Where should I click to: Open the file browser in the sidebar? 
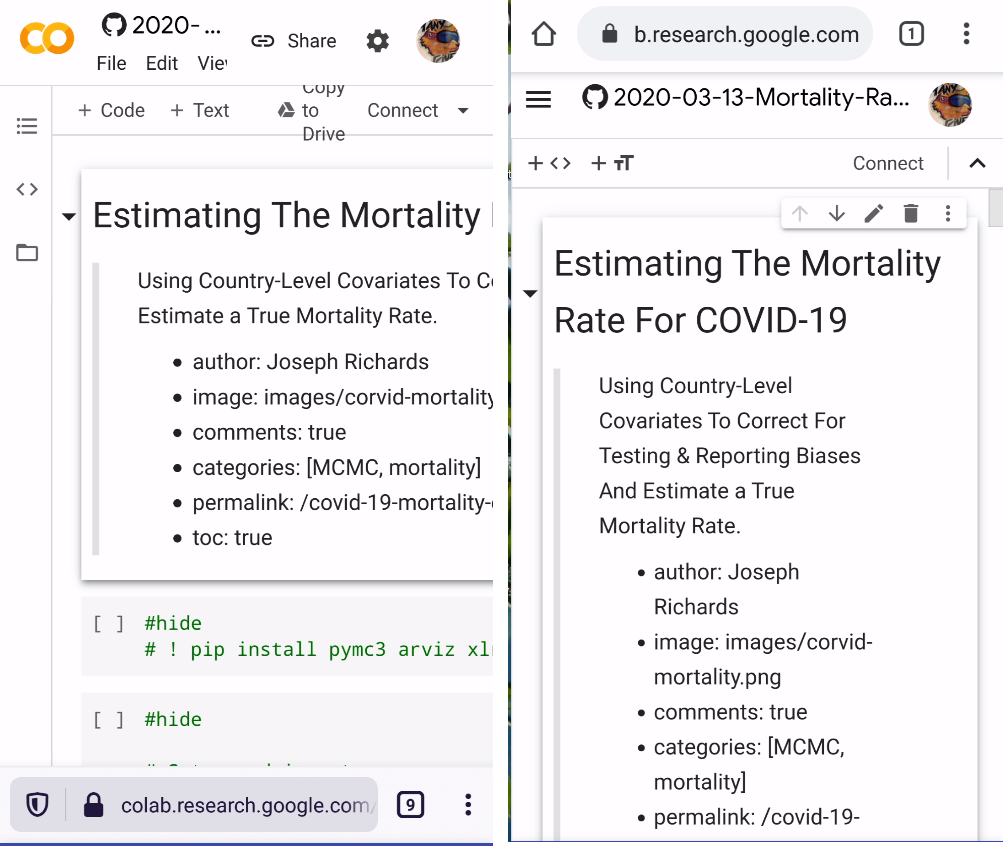(27, 253)
